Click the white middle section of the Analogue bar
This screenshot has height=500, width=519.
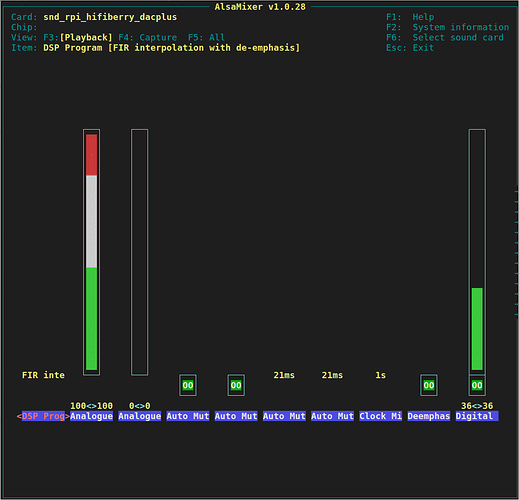pos(91,221)
